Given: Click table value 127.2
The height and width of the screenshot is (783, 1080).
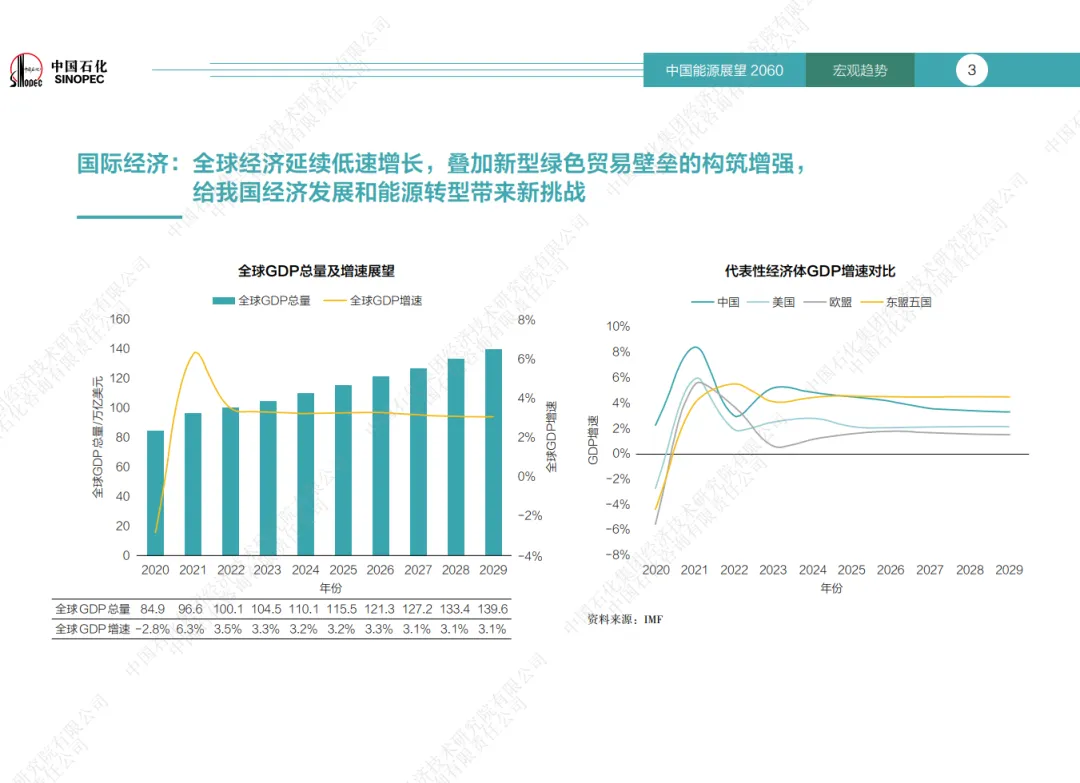Looking at the screenshot, I should [x=417, y=609].
